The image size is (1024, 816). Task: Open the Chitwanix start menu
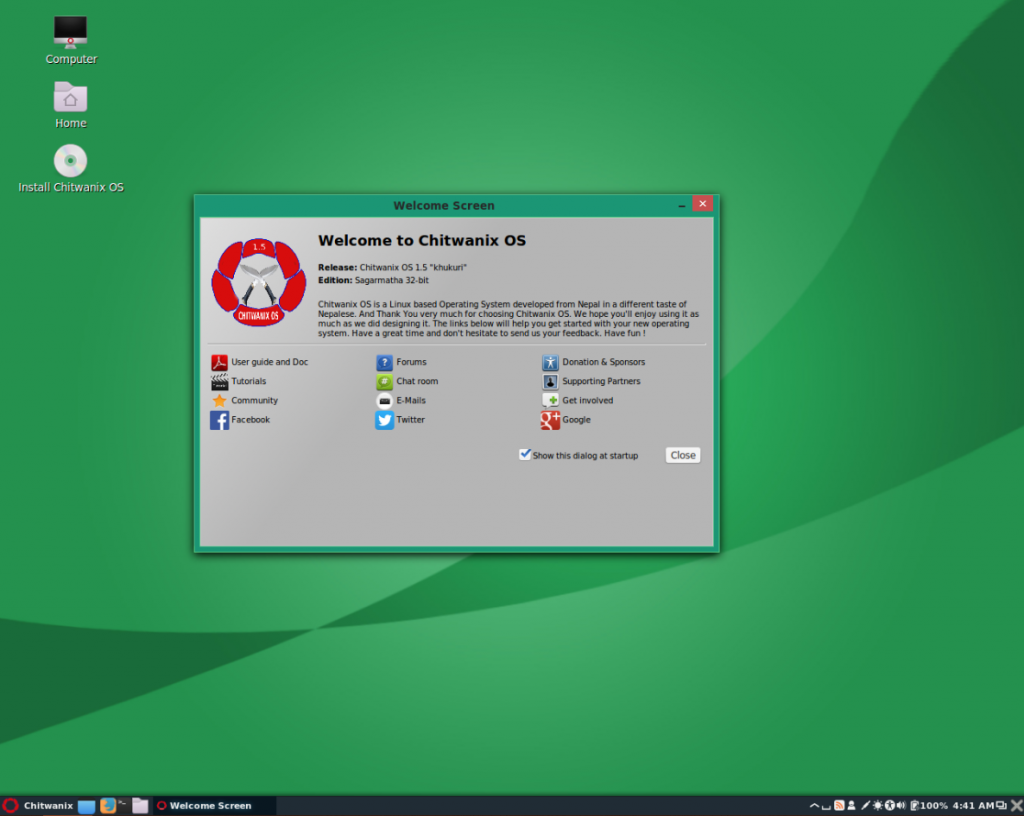pos(38,806)
